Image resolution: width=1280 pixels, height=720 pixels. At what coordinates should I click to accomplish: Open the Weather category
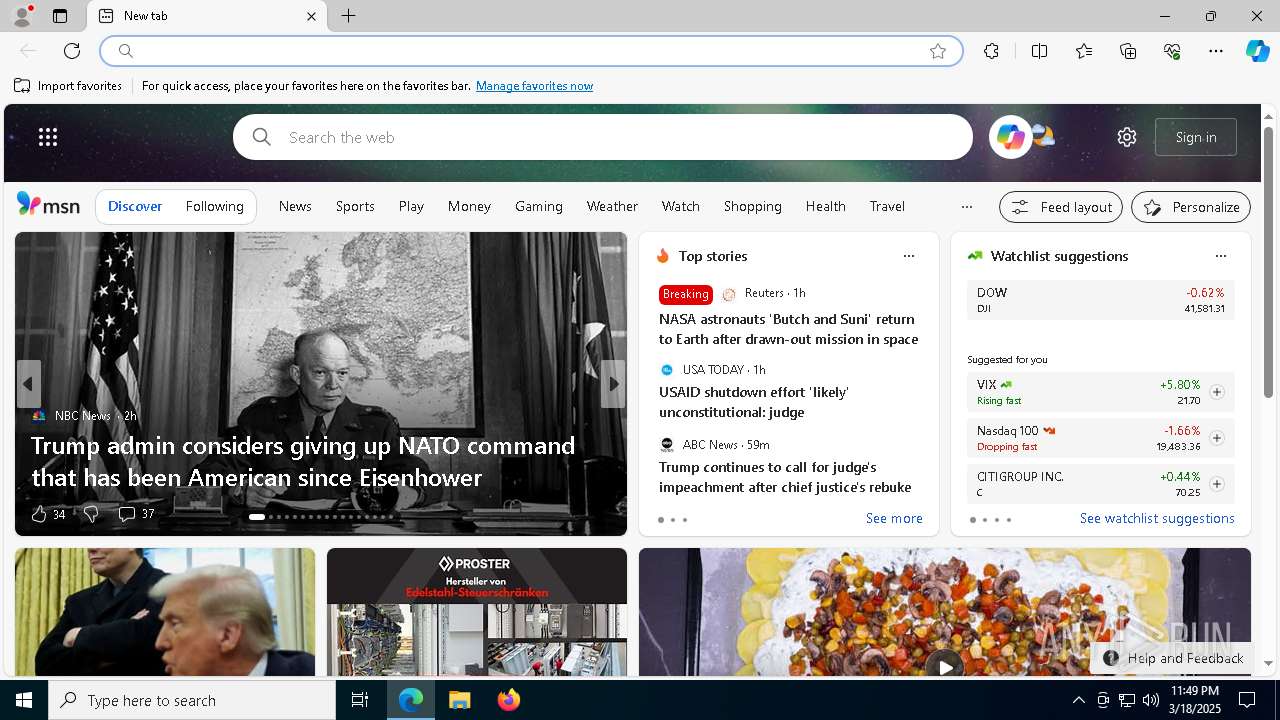point(612,206)
